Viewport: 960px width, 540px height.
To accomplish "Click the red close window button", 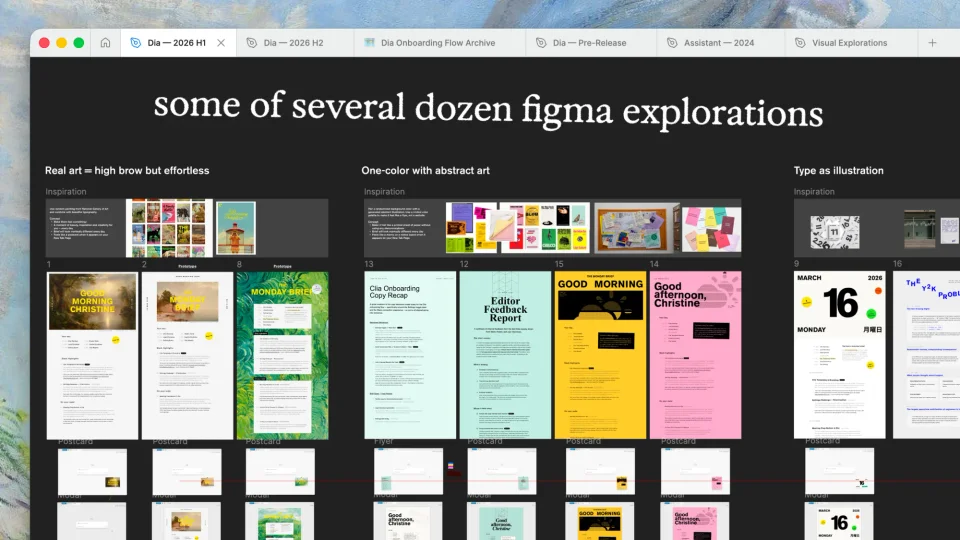I will click(44, 43).
